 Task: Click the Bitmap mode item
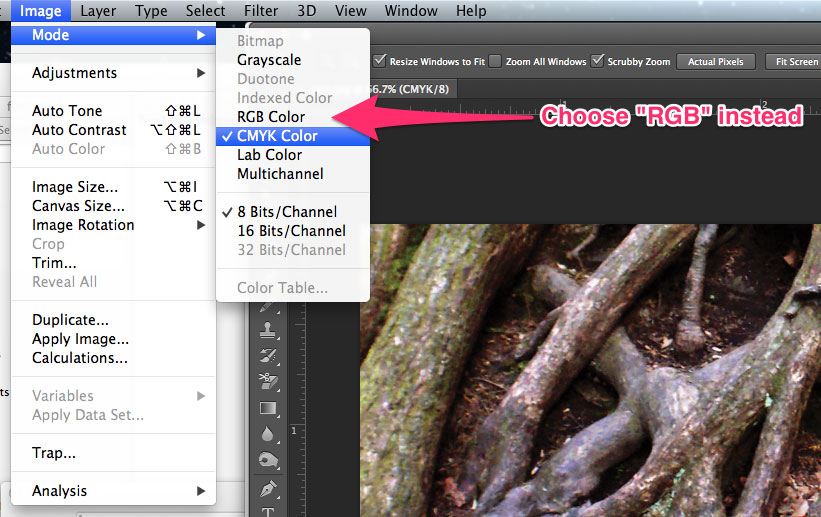[x=293, y=41]
